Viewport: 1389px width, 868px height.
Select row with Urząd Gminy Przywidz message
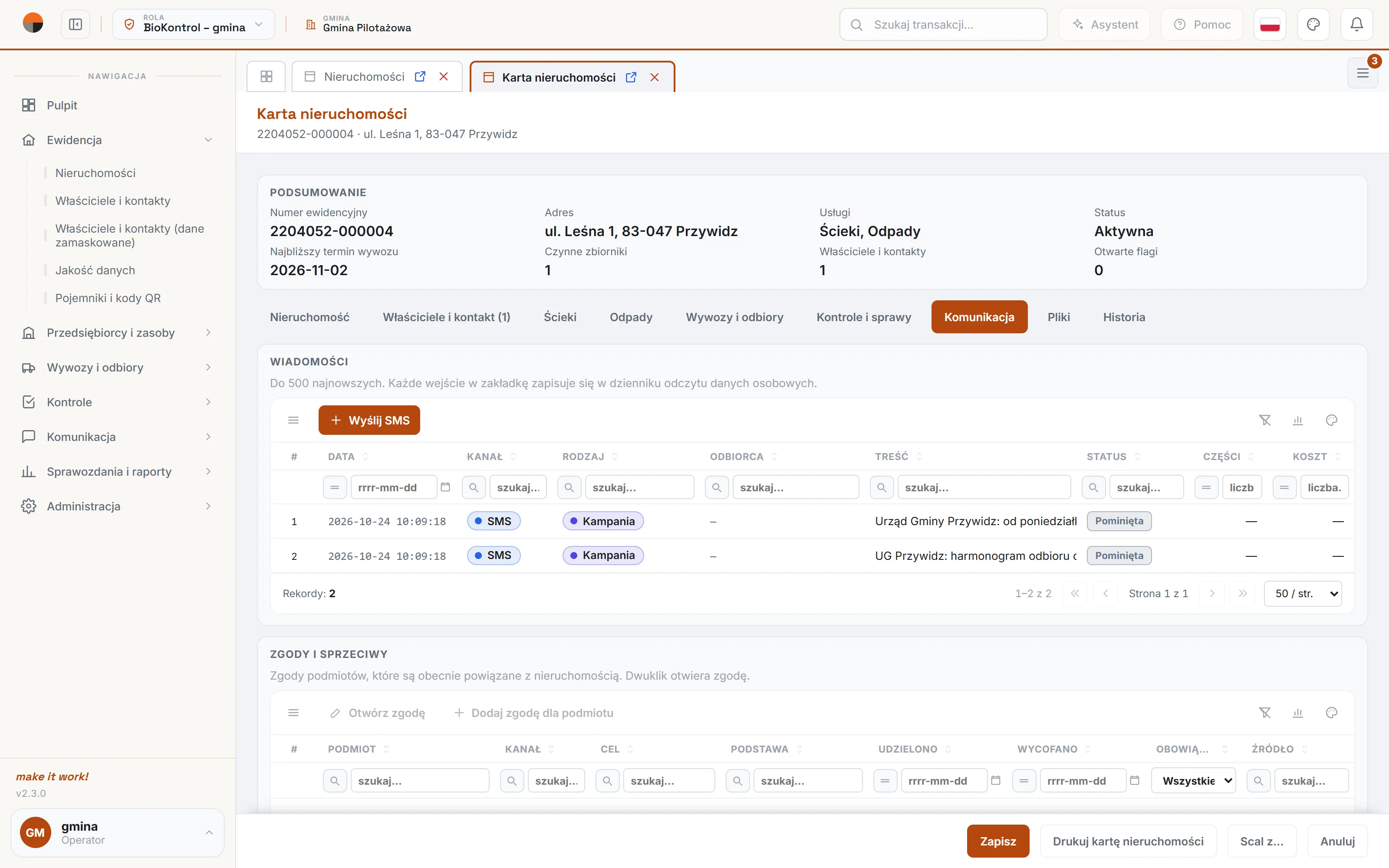pos(812,521)
